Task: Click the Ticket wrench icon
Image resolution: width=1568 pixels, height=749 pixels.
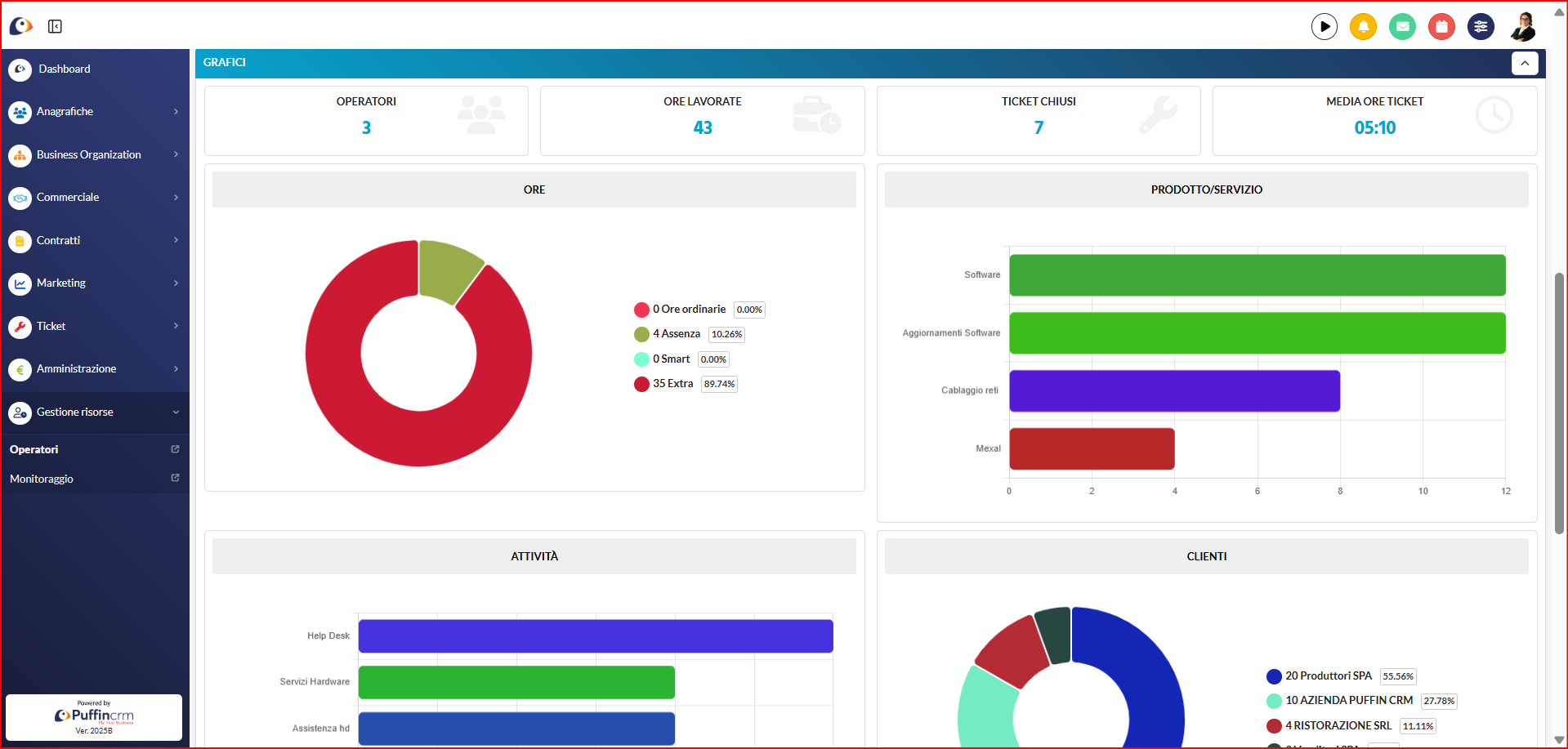Action: point(20,327)
